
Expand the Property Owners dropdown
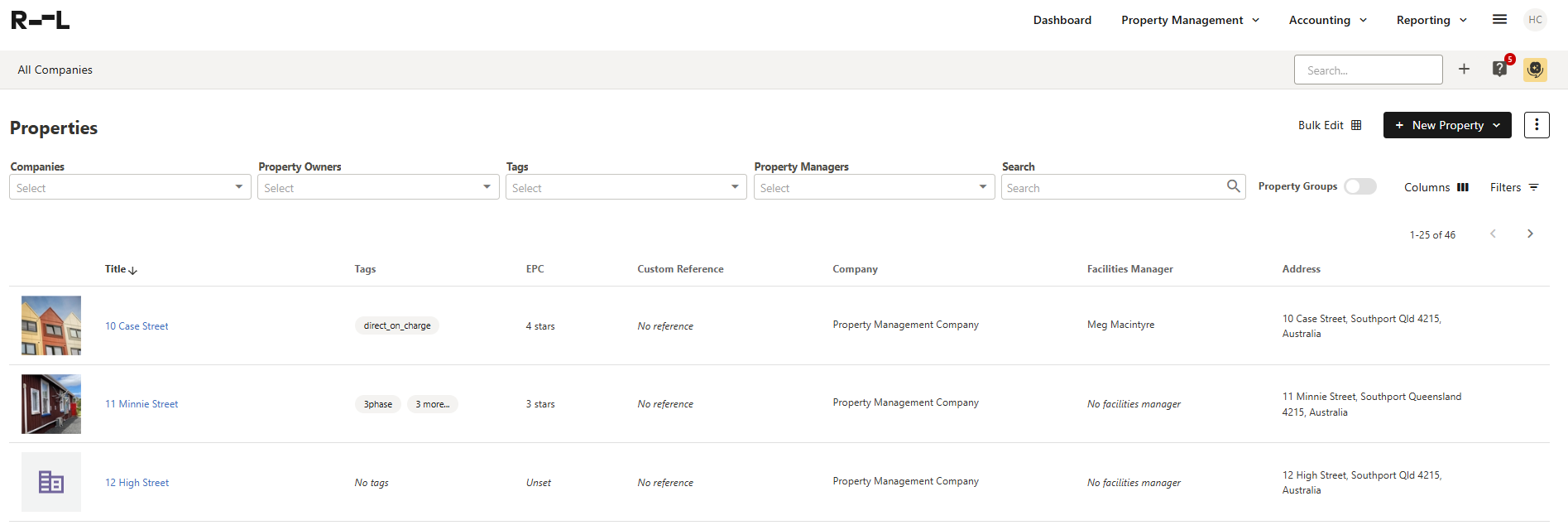pyautogui.click(x=378, y=188)
